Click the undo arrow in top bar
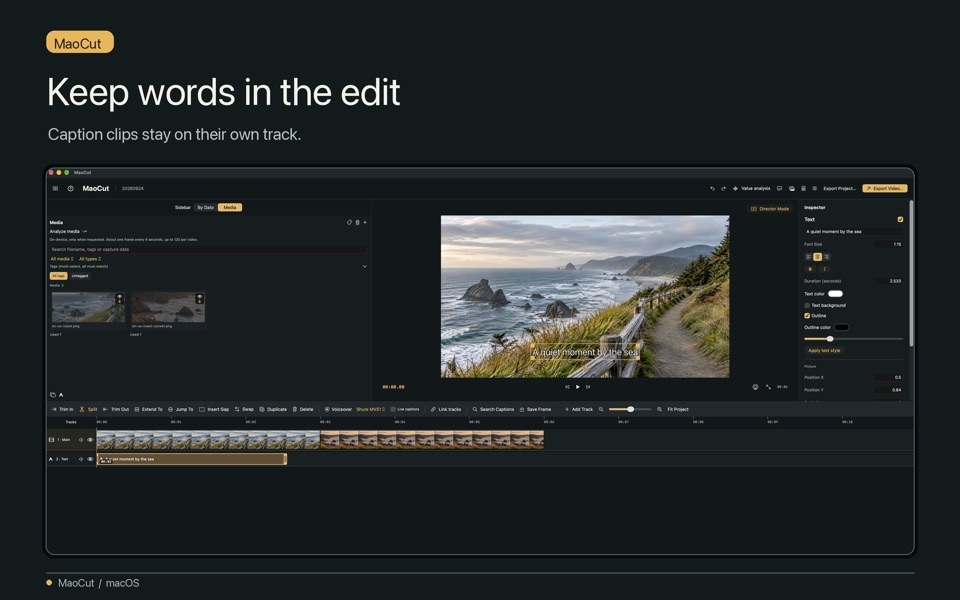Screen dimensions: 960x600 pyautogui.click(x=712, y=189)
